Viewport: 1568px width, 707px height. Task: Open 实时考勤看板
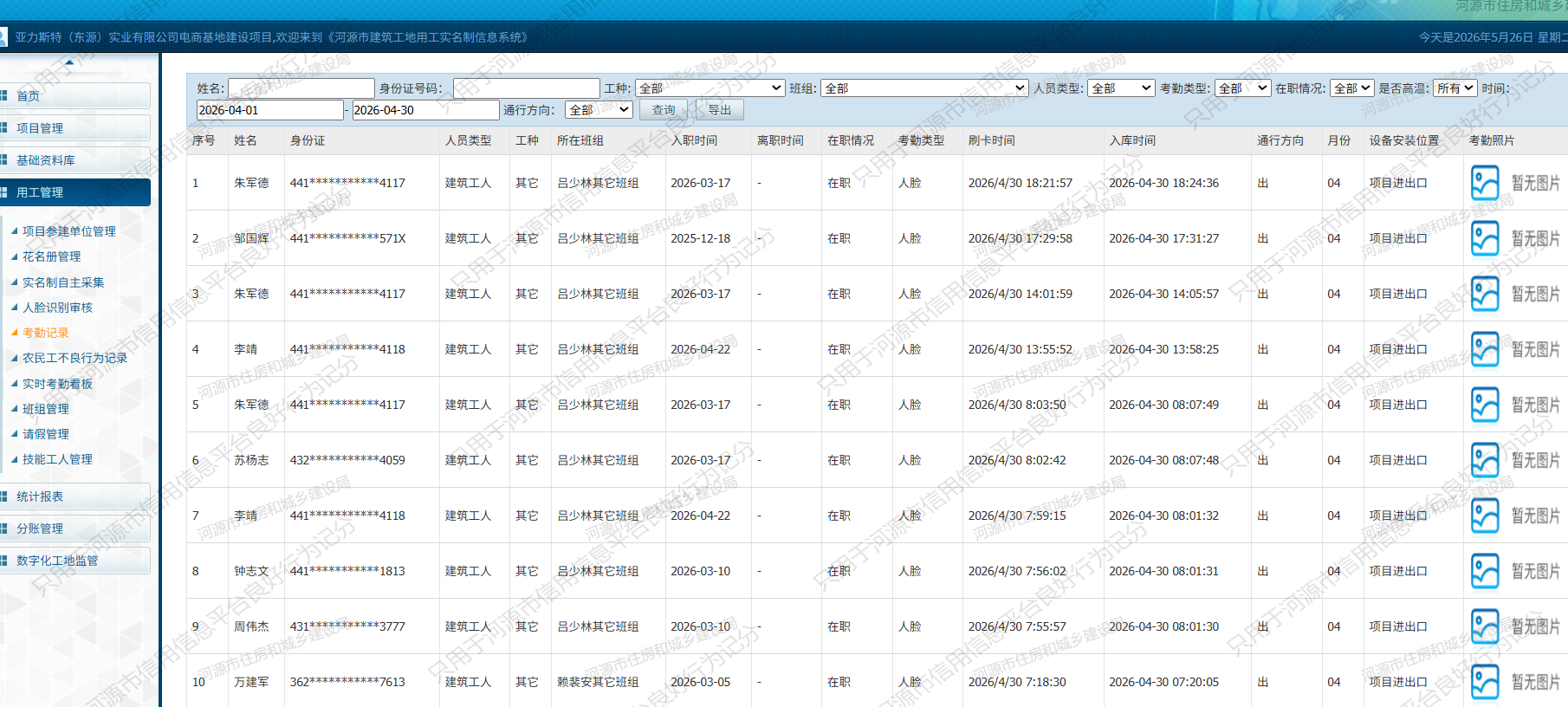tap(57, 384)
